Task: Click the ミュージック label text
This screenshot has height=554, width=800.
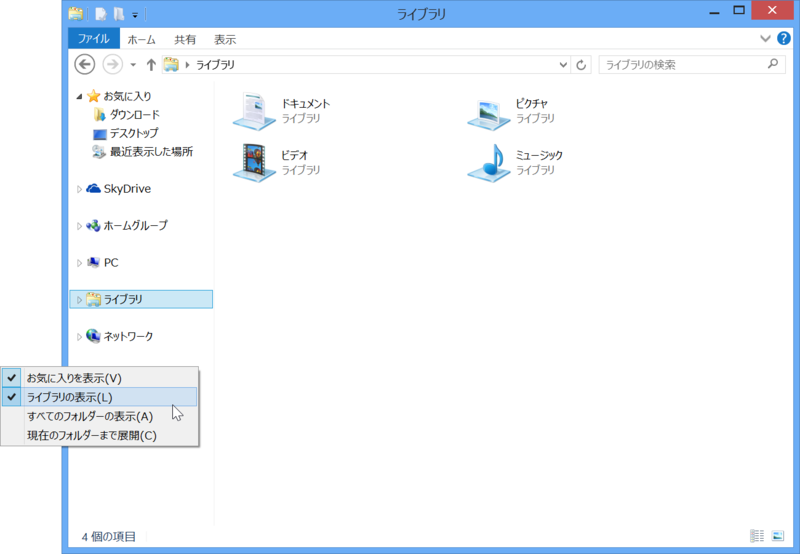Action: point(539,155)
